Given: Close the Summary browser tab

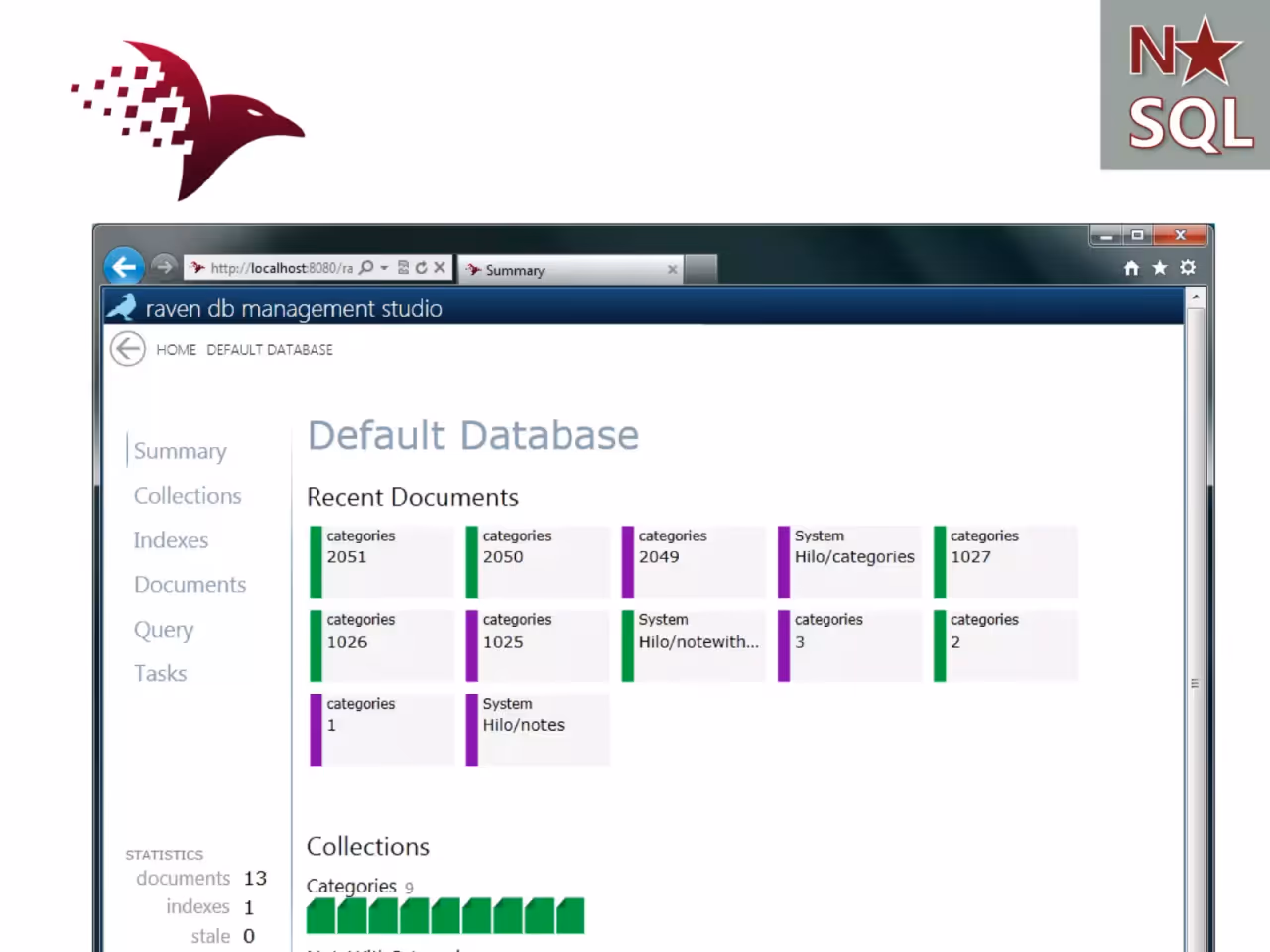Looking at the screenshot, I should pyautogui.click(x=672, y=269).
